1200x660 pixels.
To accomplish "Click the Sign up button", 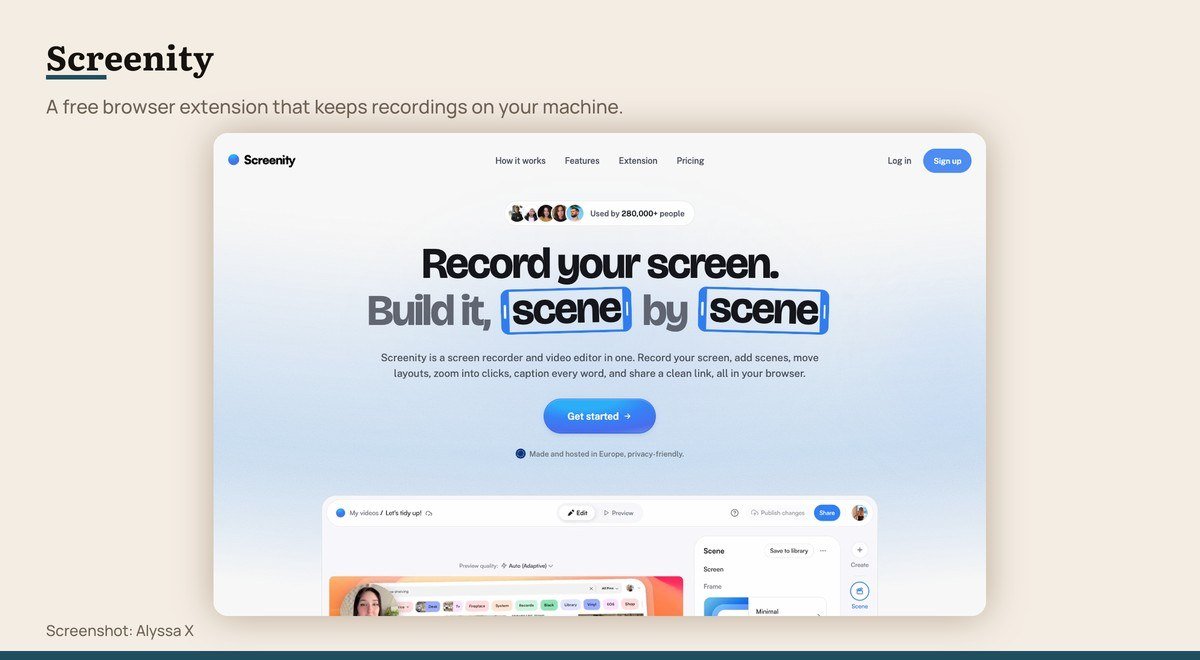I will pos(947,161).
